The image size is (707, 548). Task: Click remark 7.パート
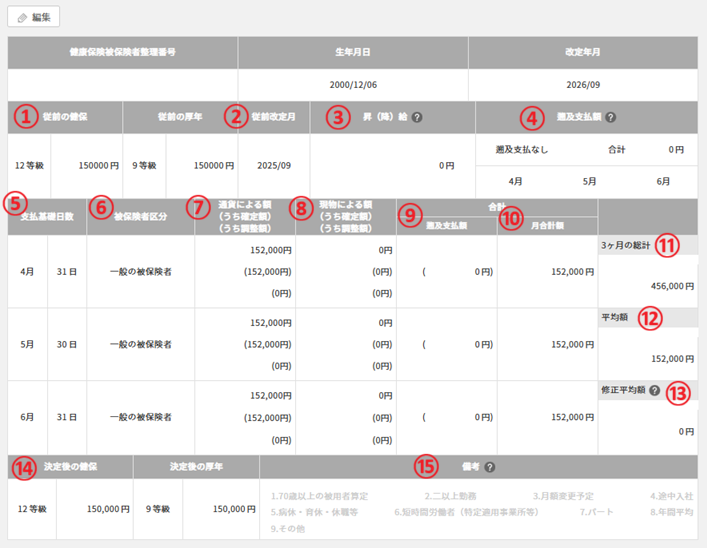pyautogui.click(x=597, y=512)
